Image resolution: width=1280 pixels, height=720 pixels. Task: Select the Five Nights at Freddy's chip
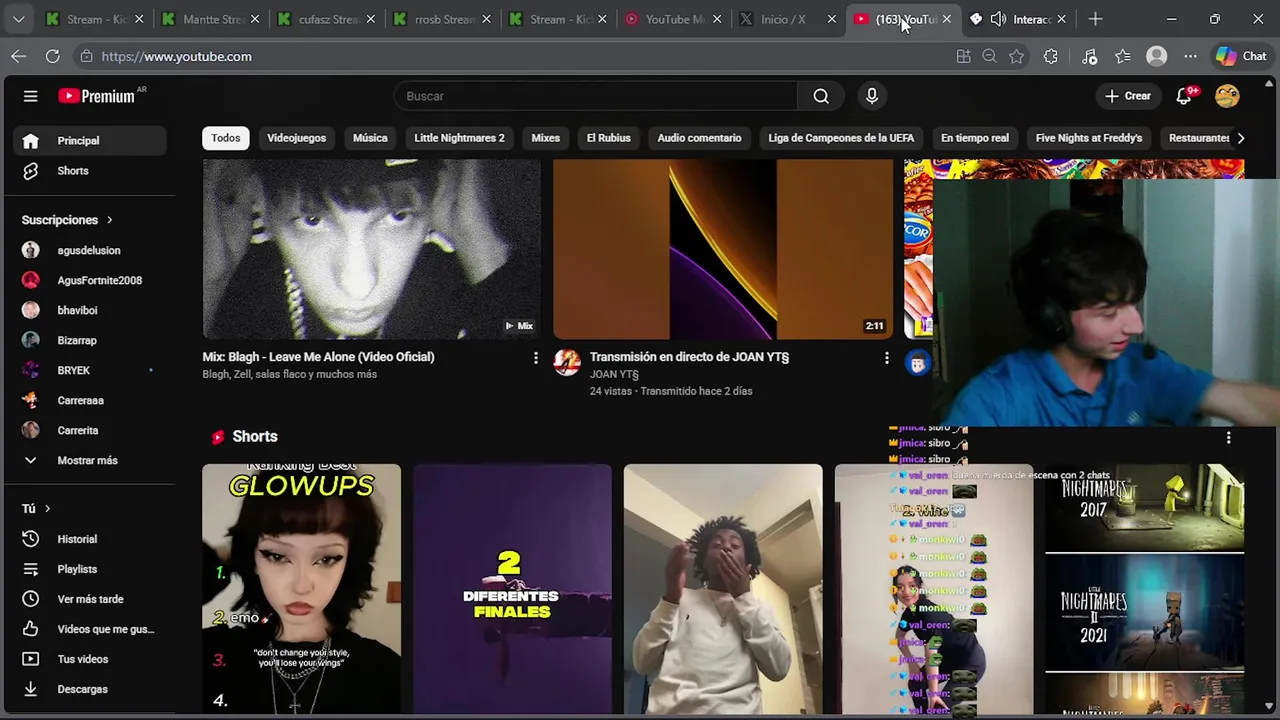point(1088,138)
